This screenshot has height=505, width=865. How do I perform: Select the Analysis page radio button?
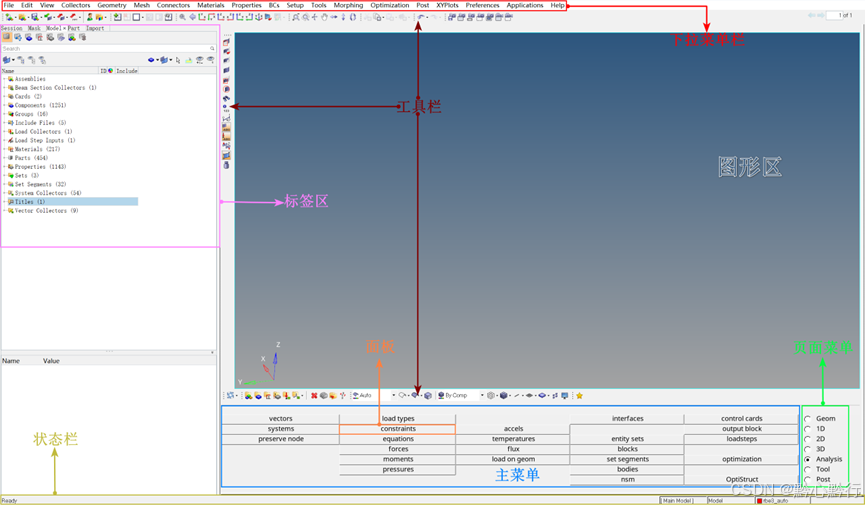click(x=808, y=459)
